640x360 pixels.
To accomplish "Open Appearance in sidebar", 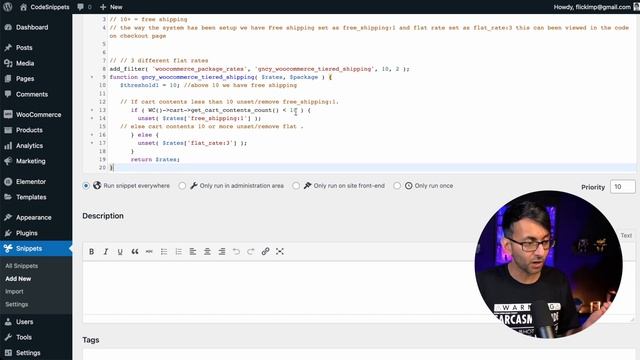I will (33, 218).
